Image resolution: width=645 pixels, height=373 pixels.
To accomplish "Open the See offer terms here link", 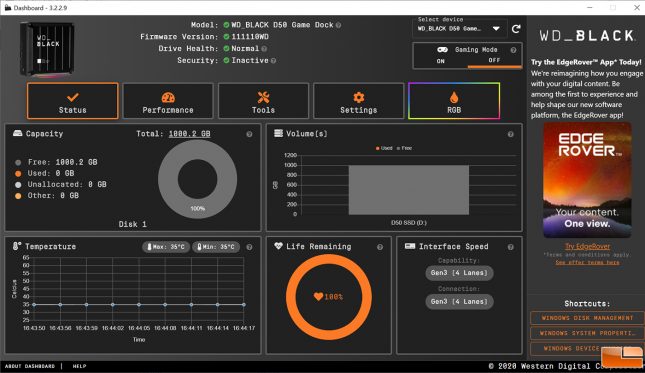I will [587, 262].
